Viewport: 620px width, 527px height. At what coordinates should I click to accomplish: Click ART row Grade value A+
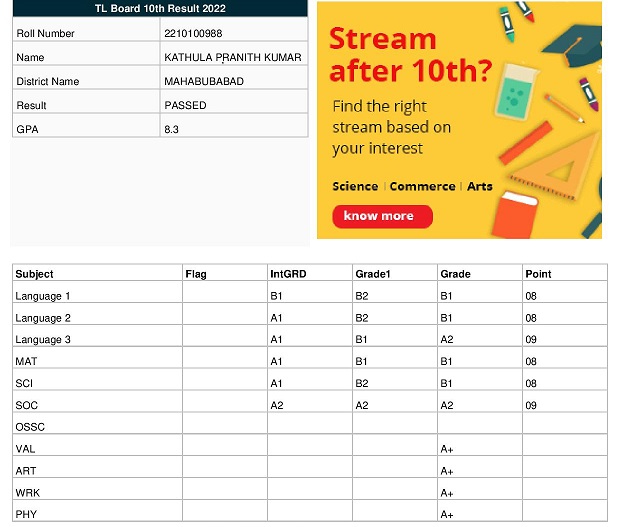click(447, 471)
